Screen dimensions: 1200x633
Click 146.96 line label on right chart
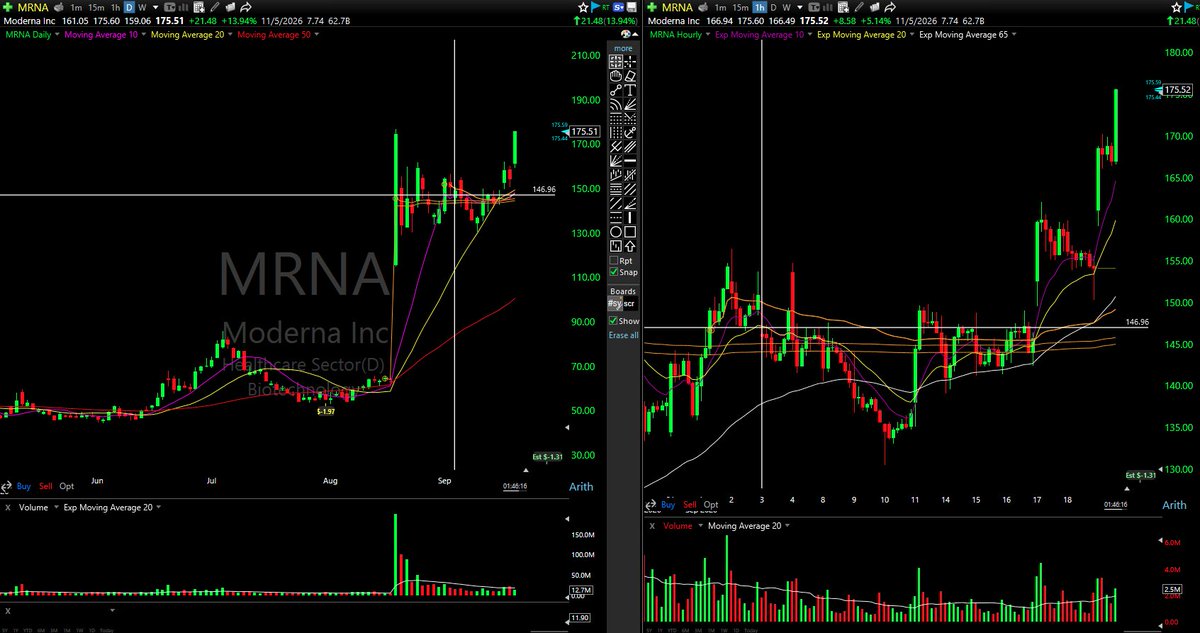(x=1137, y=322)
